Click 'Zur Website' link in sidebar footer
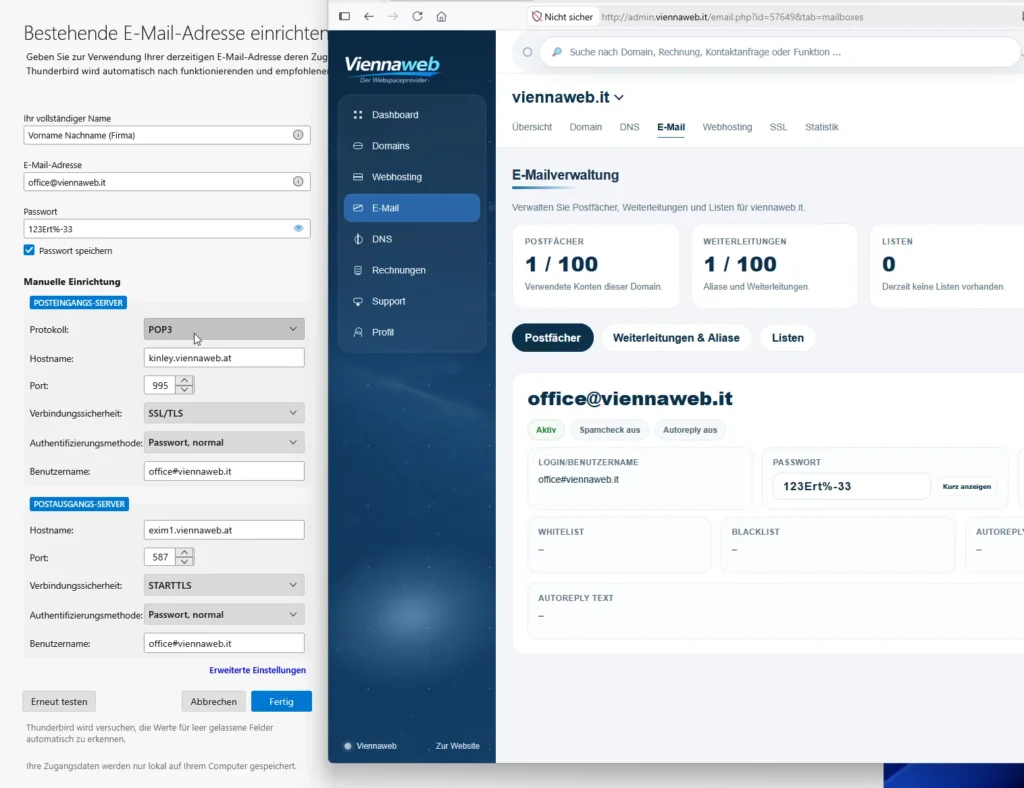This screenshot has height=788, width=1024. [x=457, y=746]
